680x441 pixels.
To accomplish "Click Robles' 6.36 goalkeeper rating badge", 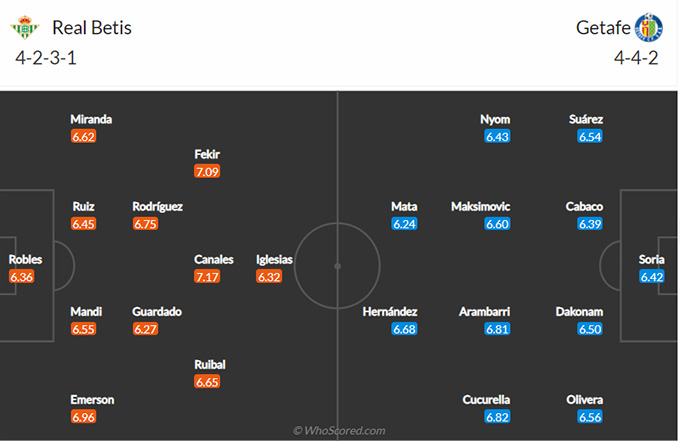I will click(x=21, y=276).
